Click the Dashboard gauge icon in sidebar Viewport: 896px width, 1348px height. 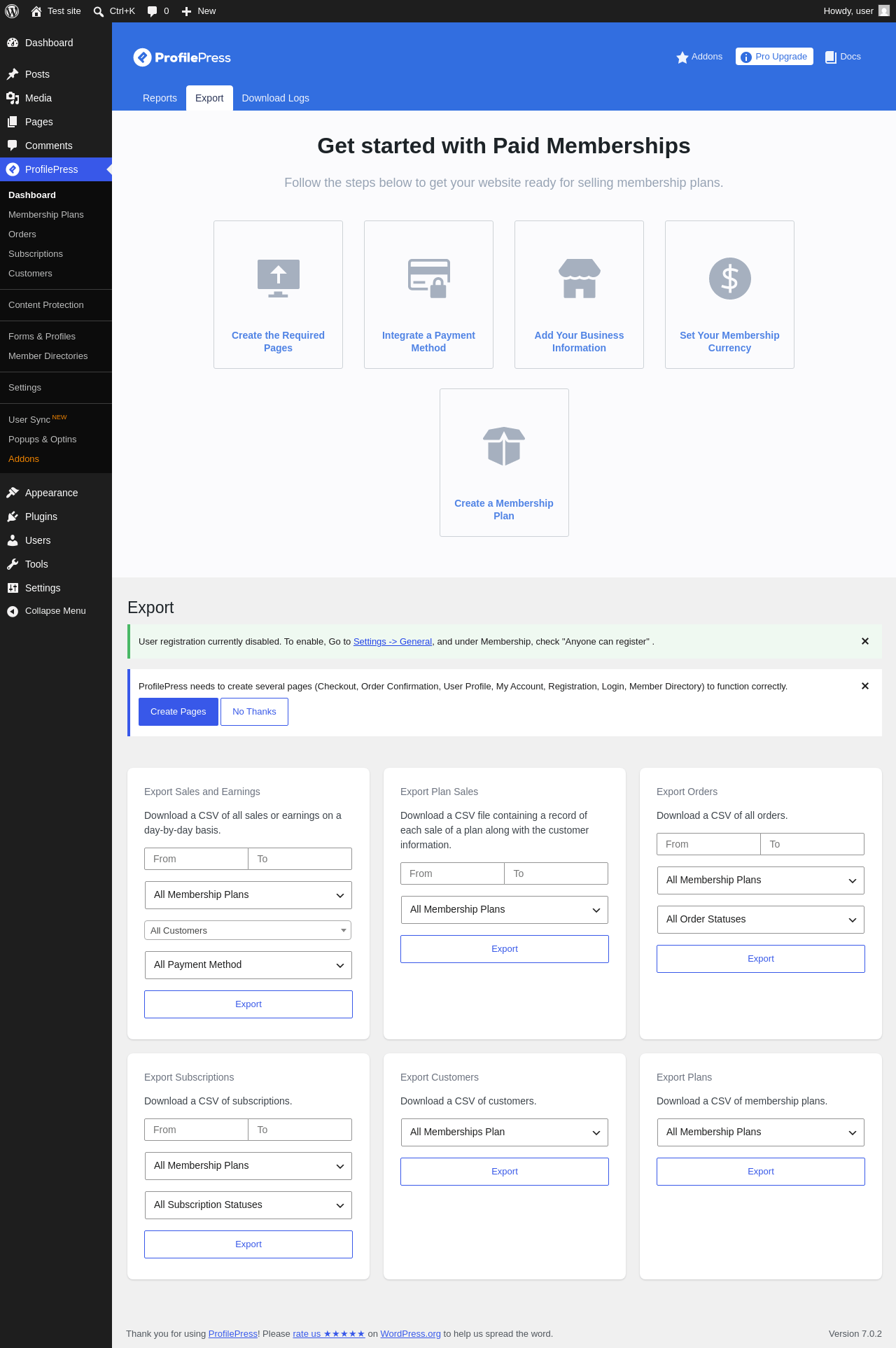tap(13, 43)
